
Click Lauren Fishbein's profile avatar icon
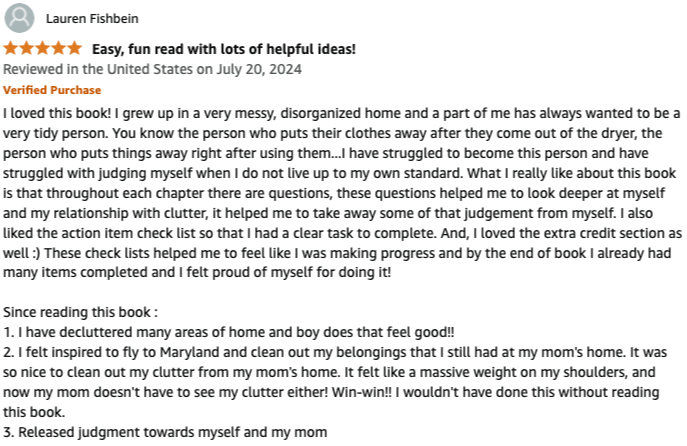(19, 18)
